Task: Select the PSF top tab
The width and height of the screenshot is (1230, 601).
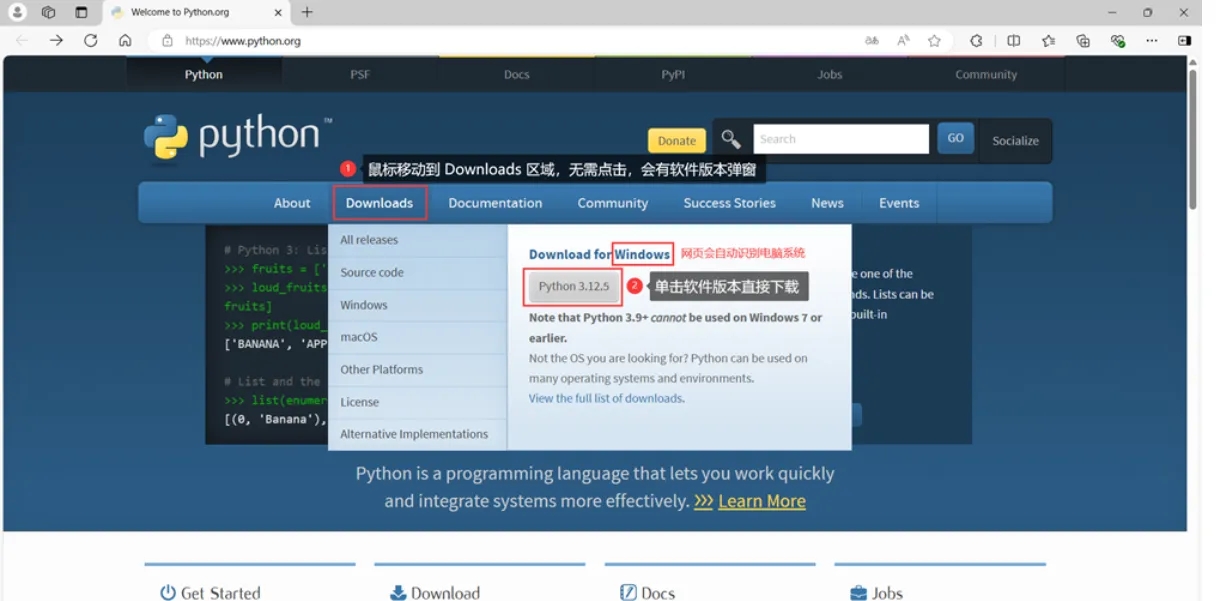Action: point(360,74)
